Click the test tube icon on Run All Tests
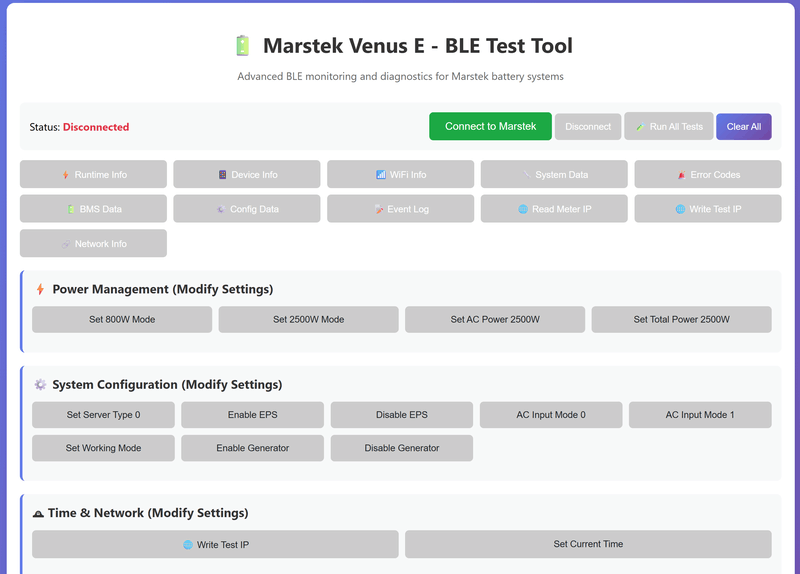The height and width of the screenshot is (574, 800). coord(640,127)
